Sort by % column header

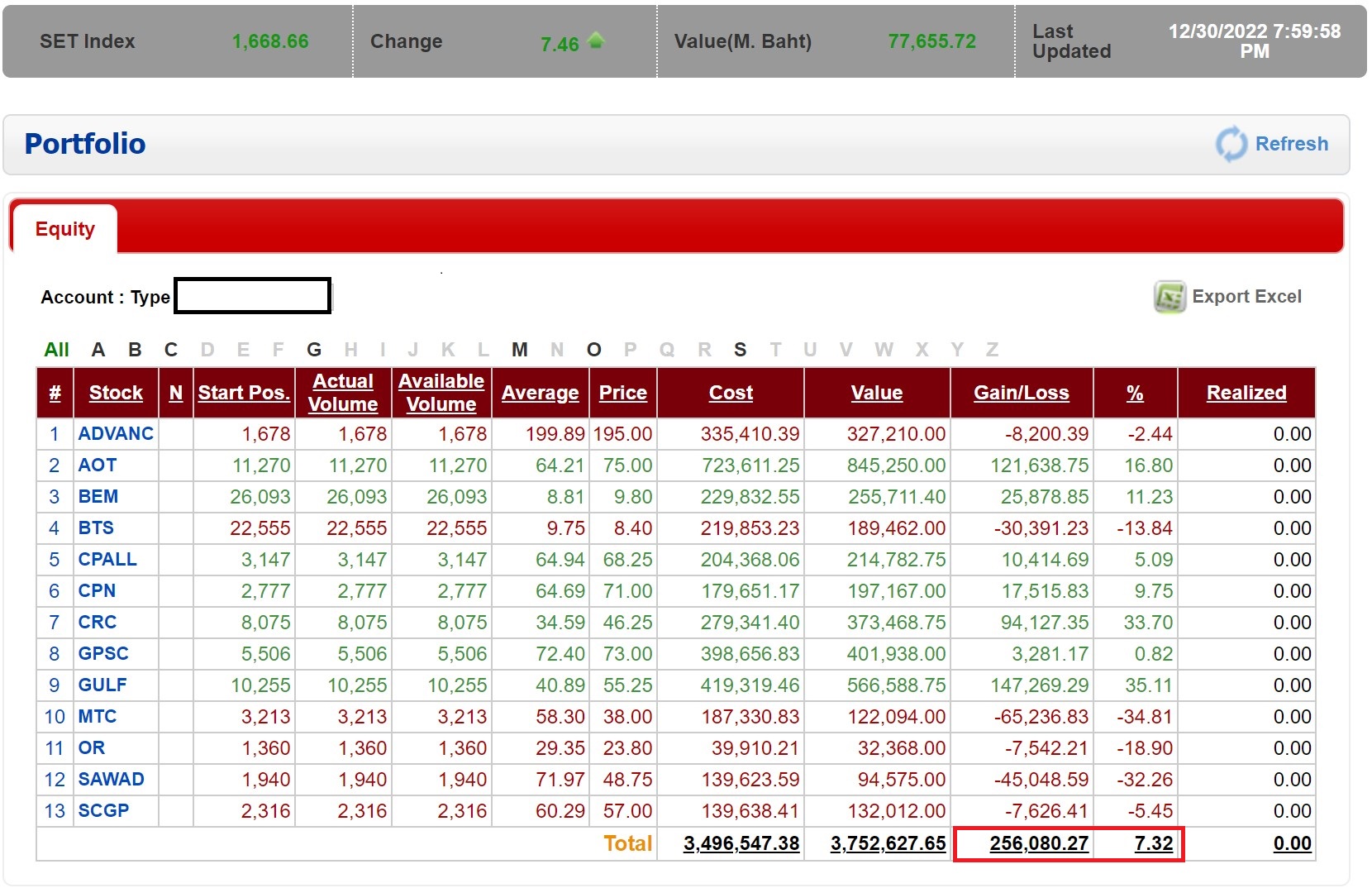pyautogui.click(x=1135, y=393)
